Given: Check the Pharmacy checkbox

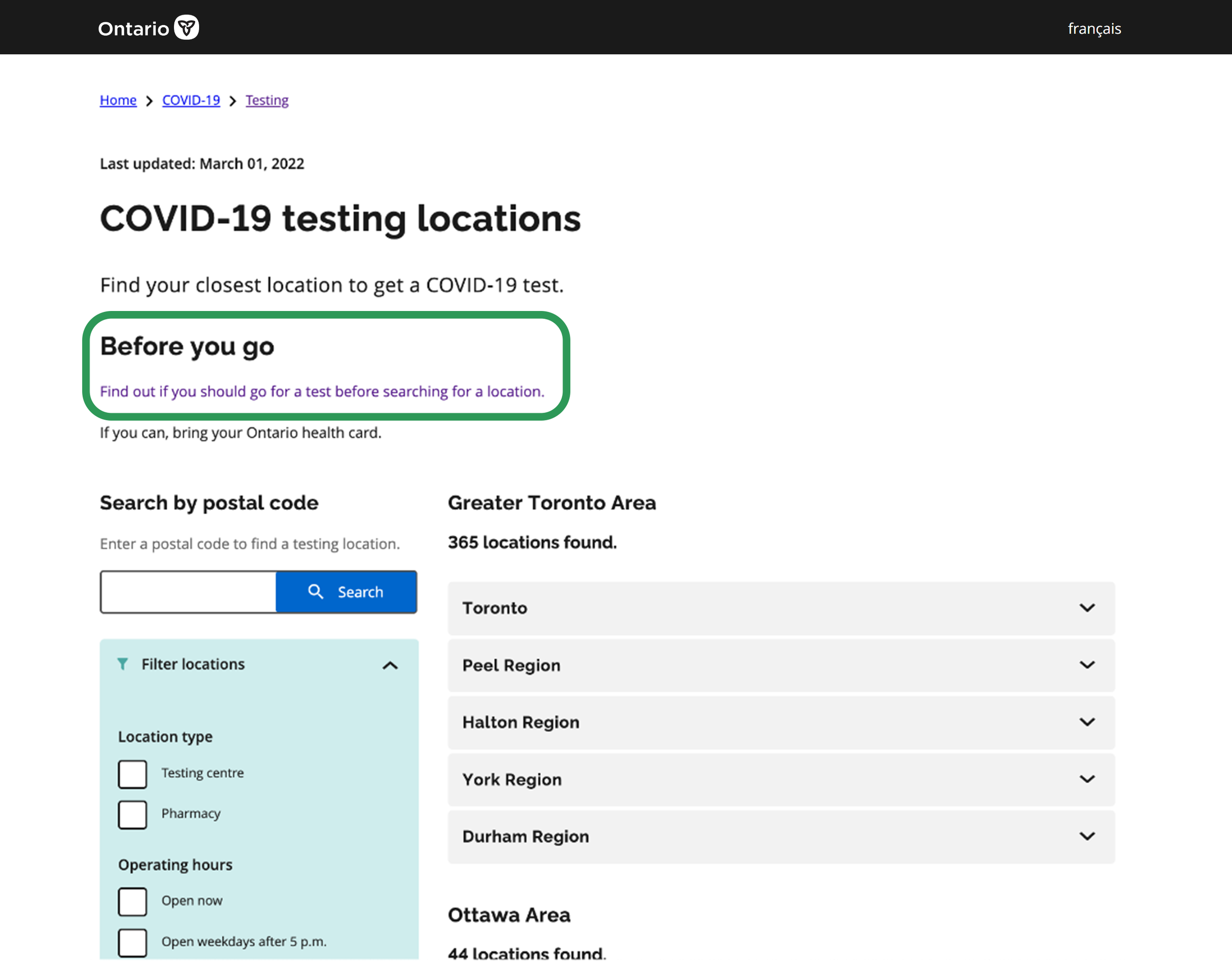Looking at the screenshot, I should coord(132,815).
